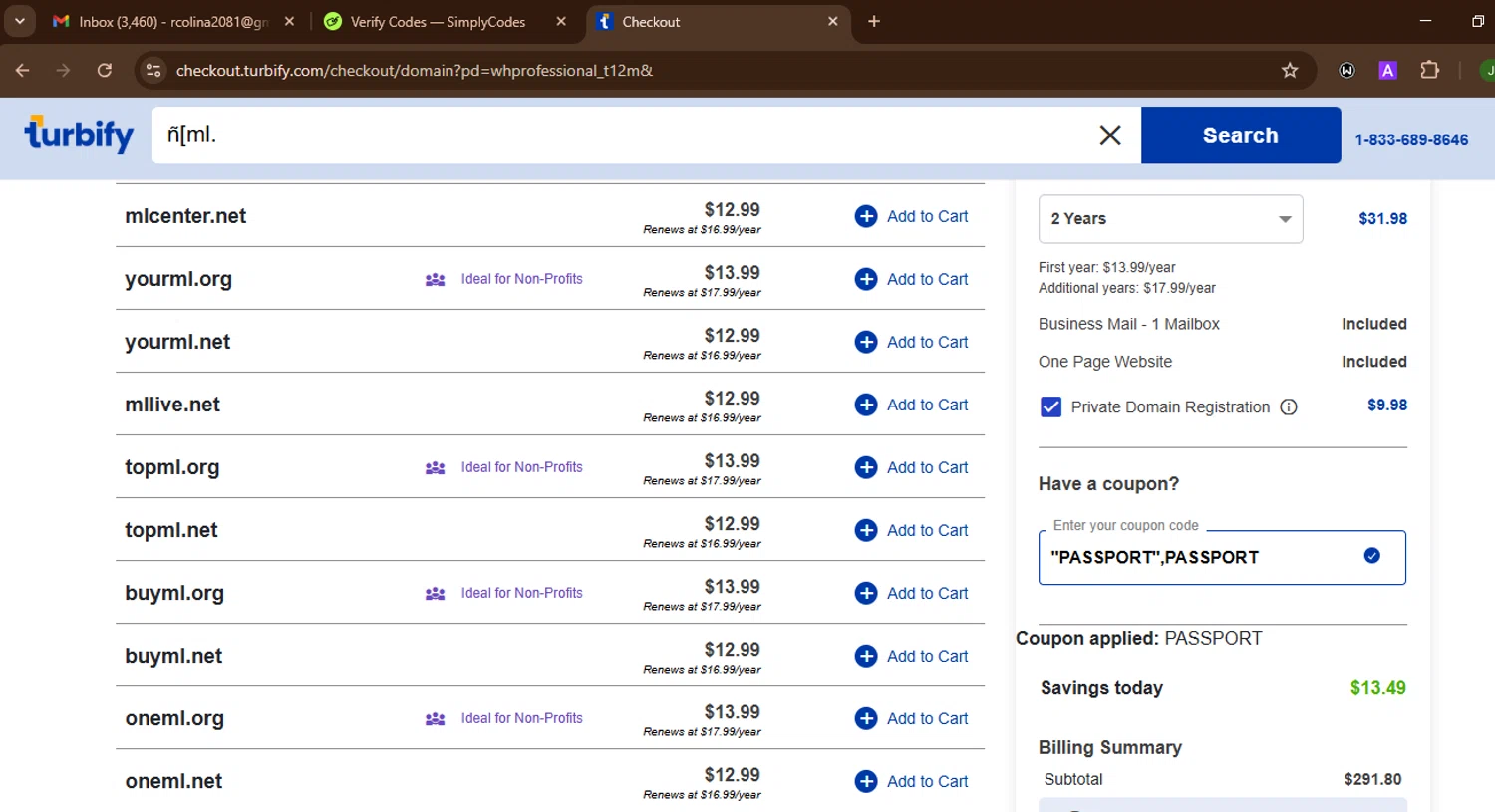Click plus icon for topml.net
The height and width of the screenshot is (812, 1495).
[866, 530]
